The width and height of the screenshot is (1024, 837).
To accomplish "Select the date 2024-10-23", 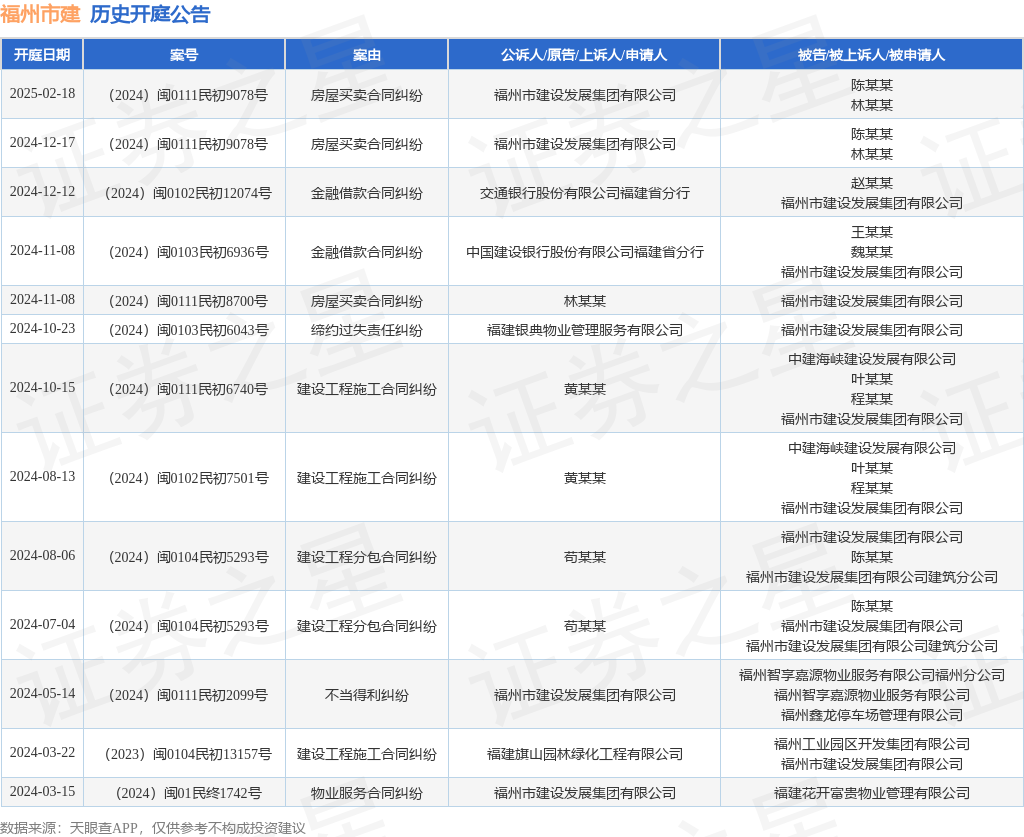I will click(x=42, y=328).
